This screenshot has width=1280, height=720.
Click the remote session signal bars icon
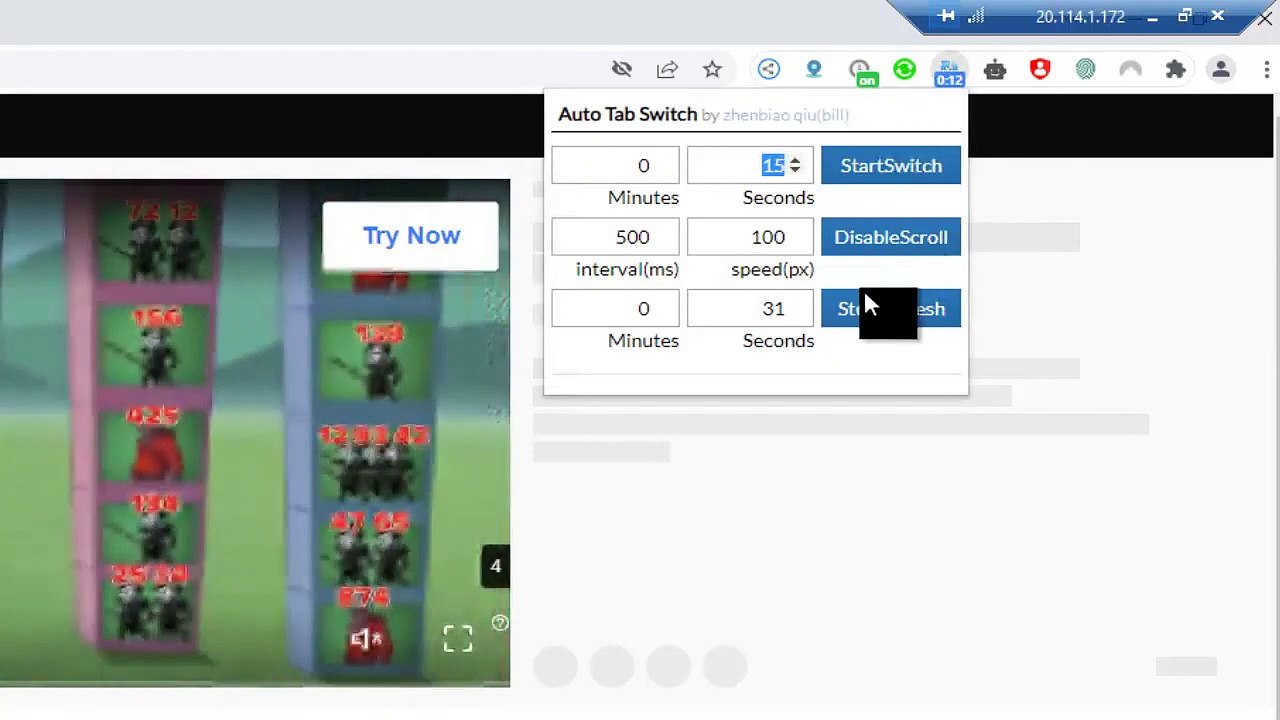(x=976, y=16)
